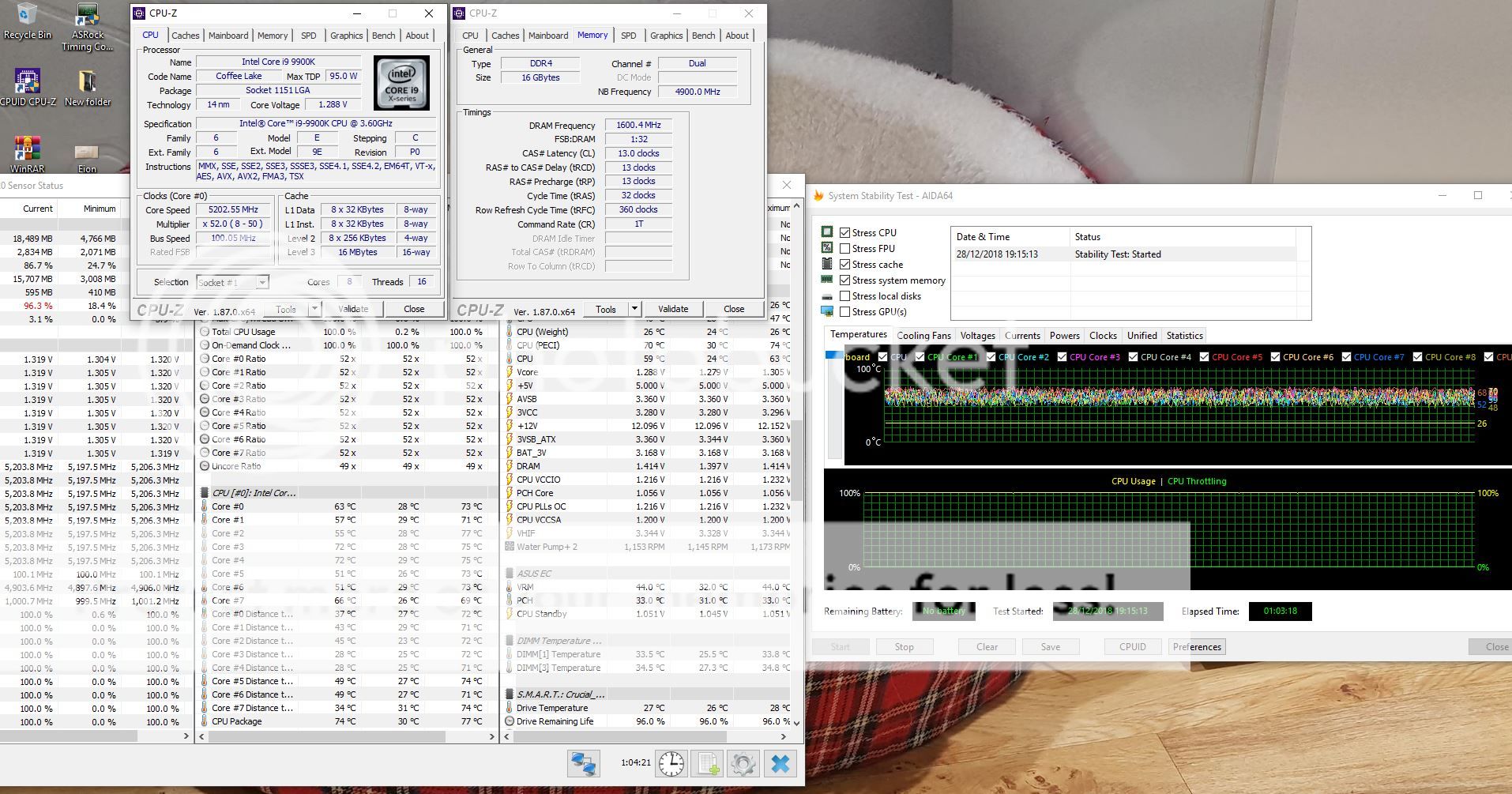The image size is (1512, 794).
Task: Enable the Stress GPU(s) checkbox
Action: click(x=845, y=311)
